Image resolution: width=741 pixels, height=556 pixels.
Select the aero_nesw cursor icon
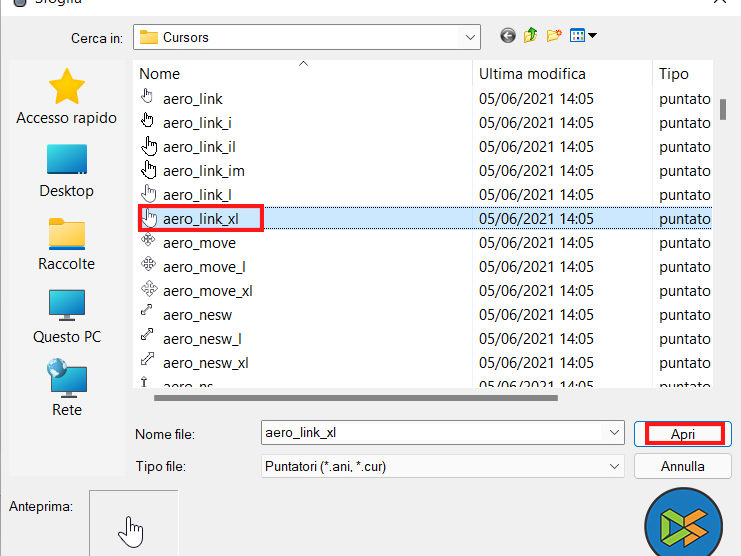(146, 310)
